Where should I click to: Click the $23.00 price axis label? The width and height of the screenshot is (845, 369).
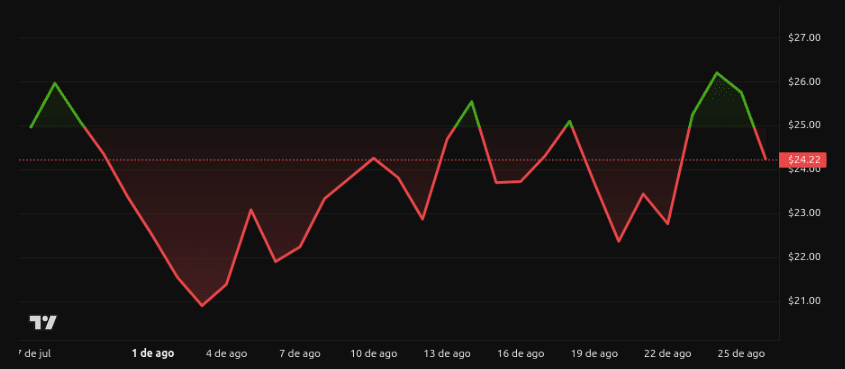pyautogui.click(x=804, y=213)
